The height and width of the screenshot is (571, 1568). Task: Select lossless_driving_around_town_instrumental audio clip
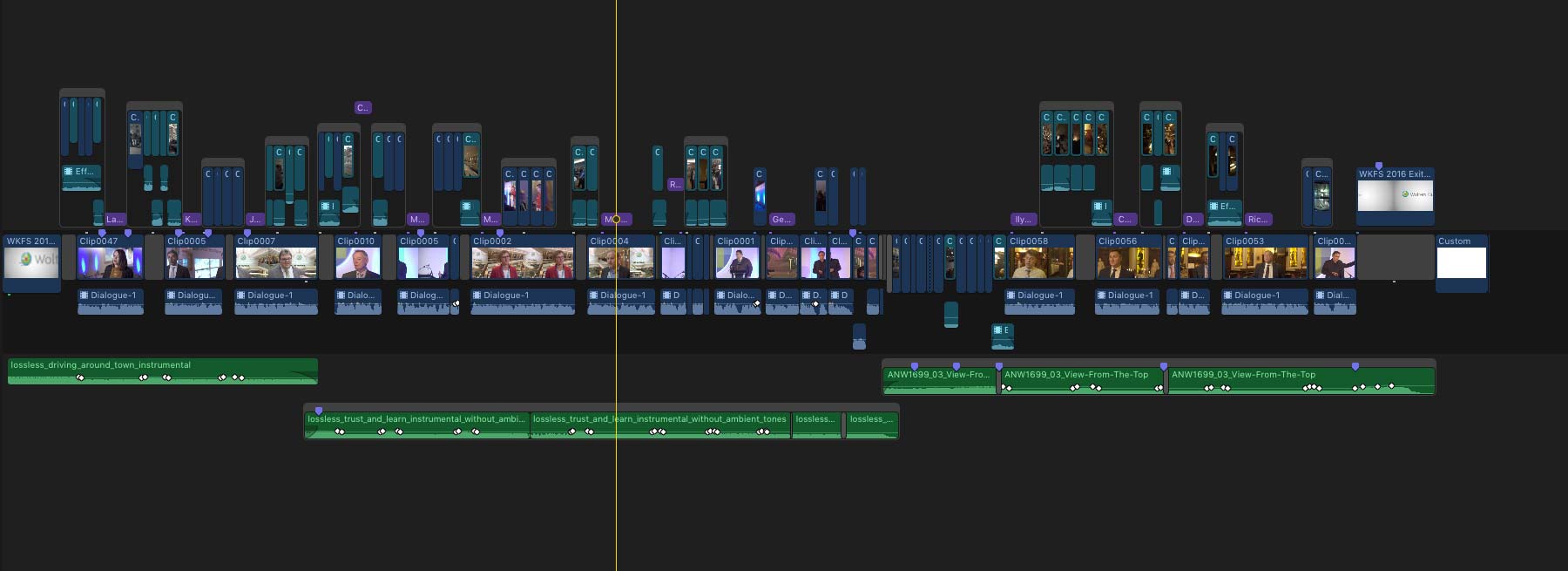pyautogui.click(x=163, y=371)
